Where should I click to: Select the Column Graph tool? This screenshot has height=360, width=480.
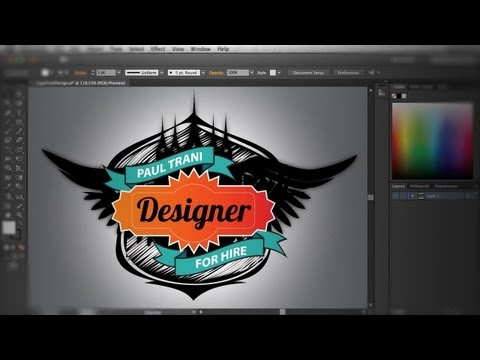click(19, 197)
